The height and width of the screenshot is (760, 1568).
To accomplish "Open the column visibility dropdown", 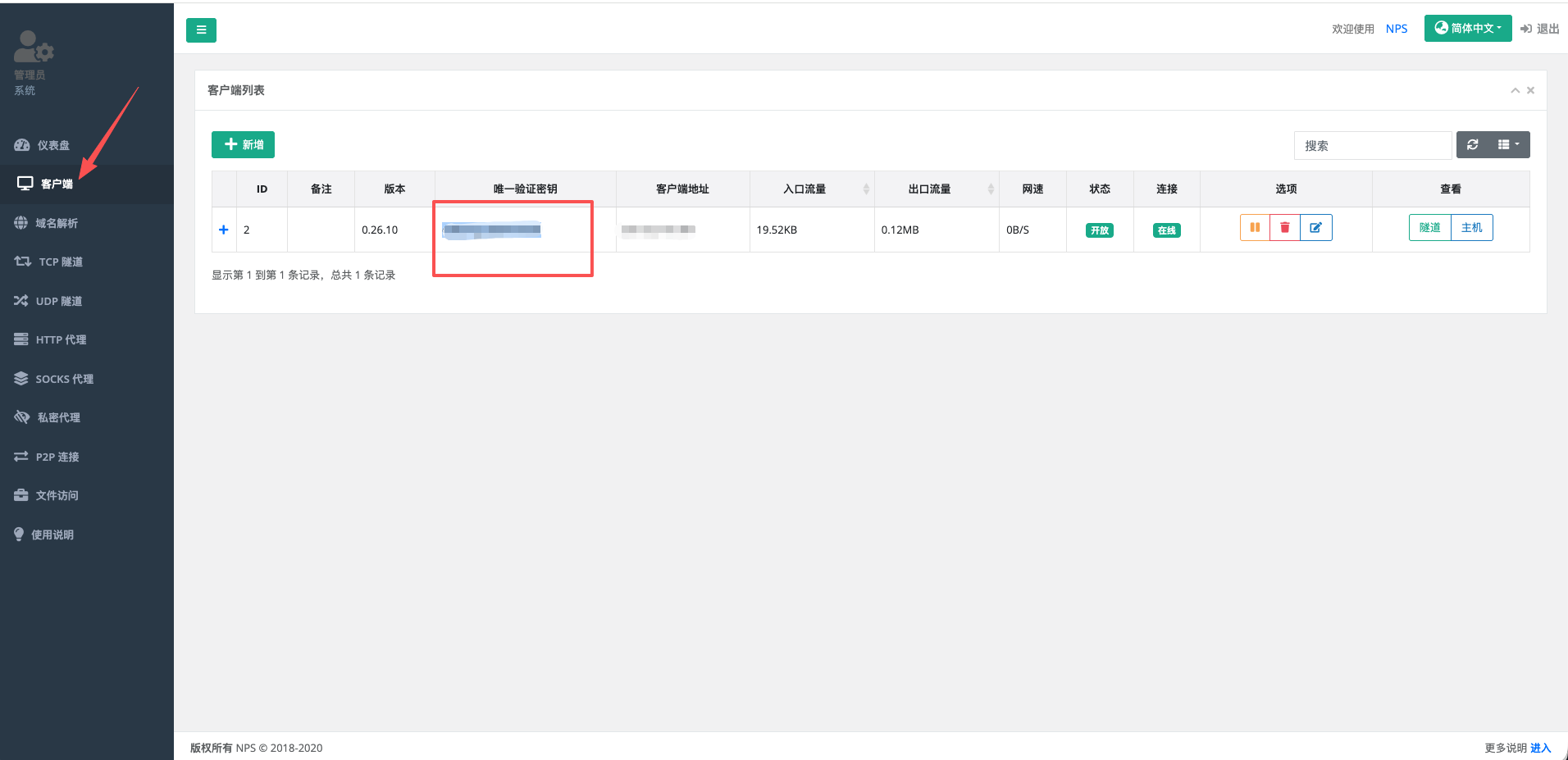I will [x=1508, y=145].
